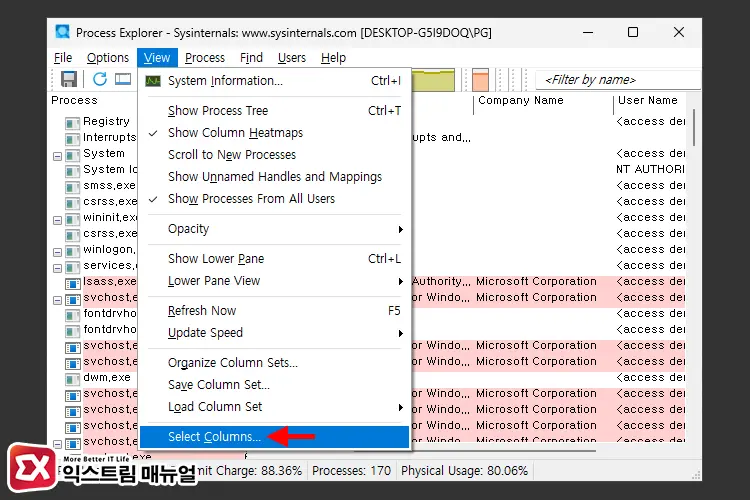Minimize the Process Explorer window
The height and width of the screenshot is (500, 750).
pos(588,33)
